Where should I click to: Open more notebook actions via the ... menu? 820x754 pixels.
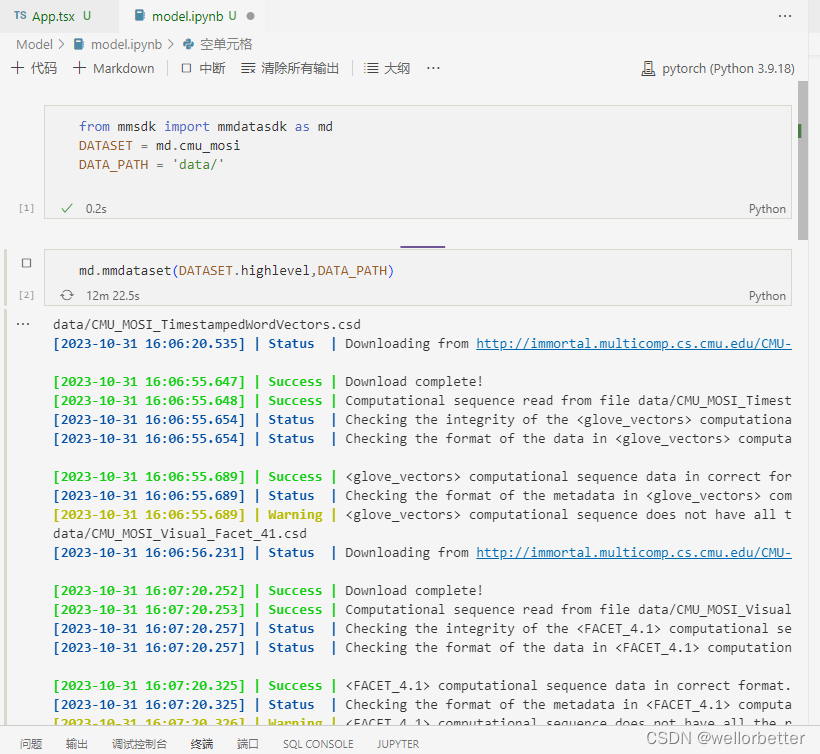pos(431,68)
